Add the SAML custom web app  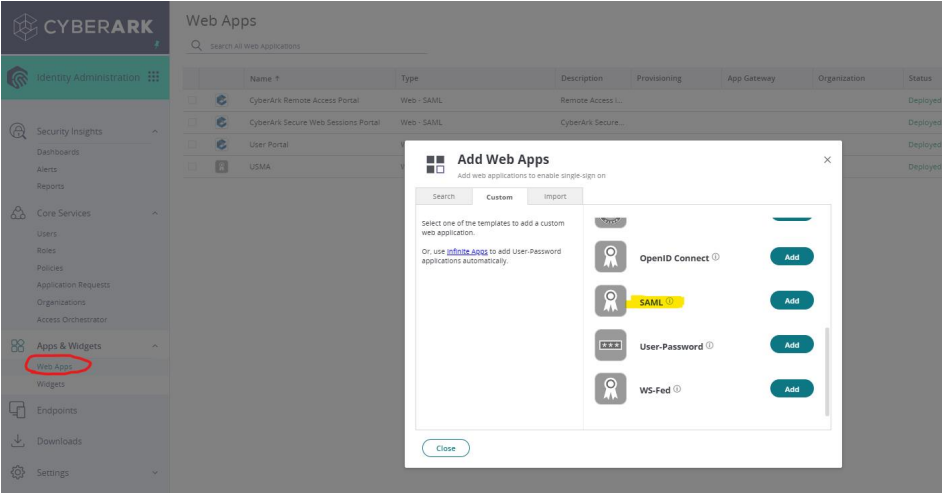pos(791,301)
